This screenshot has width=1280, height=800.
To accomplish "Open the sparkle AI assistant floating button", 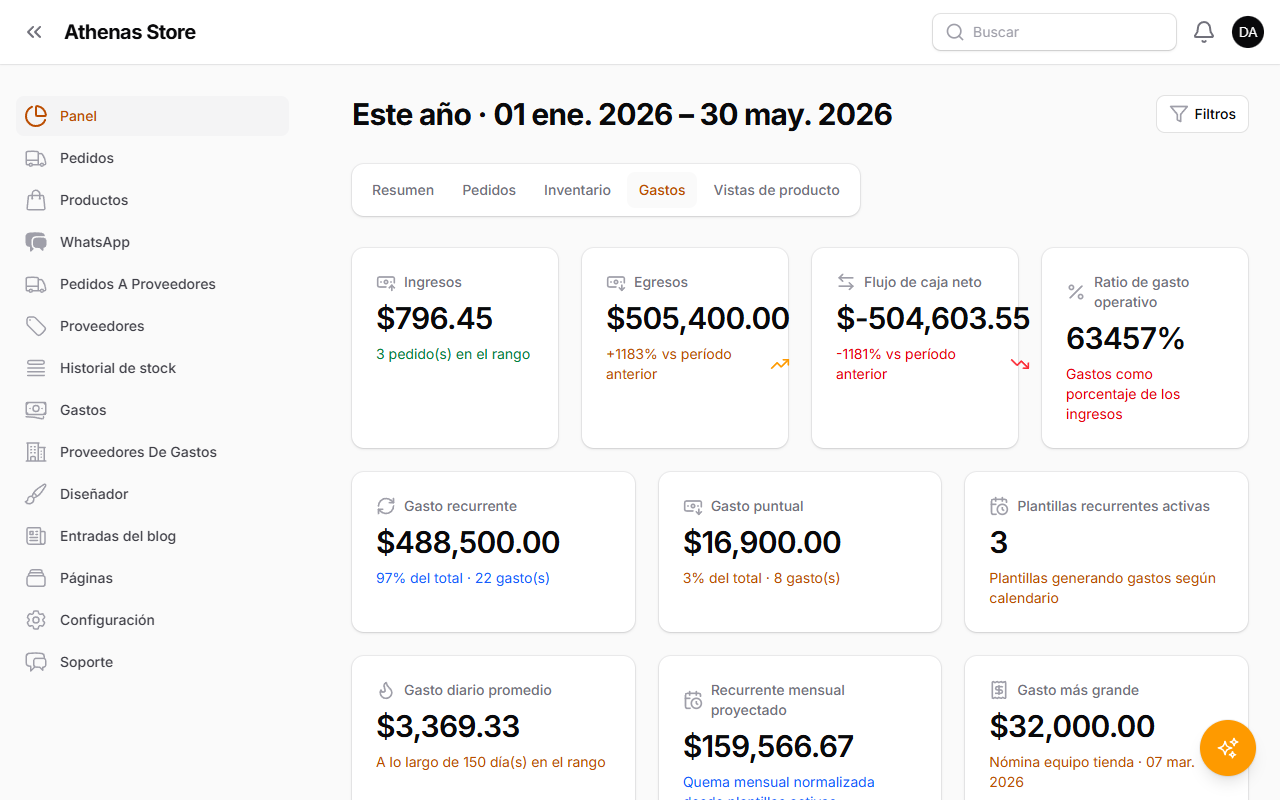I will coord(1228,748).
